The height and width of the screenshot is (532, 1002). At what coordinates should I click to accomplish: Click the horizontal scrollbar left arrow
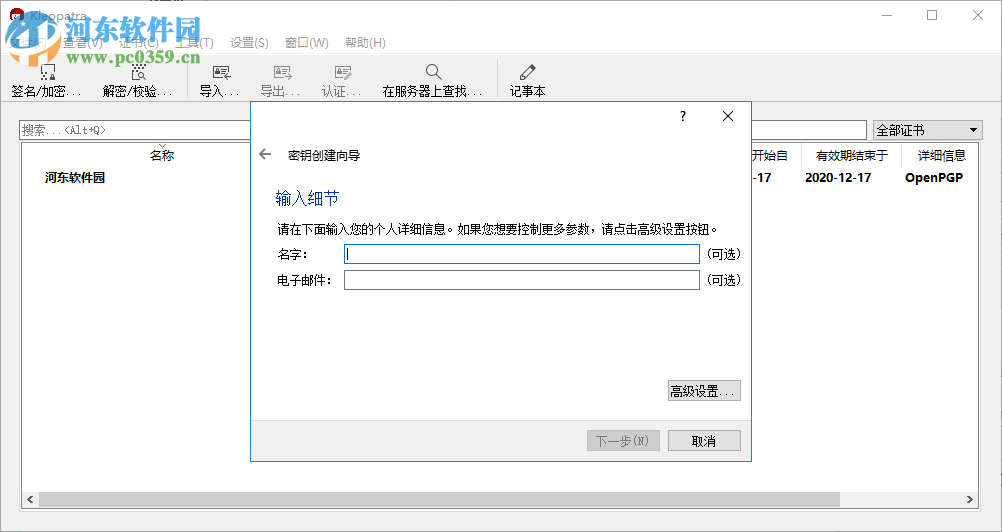(29, 499)
